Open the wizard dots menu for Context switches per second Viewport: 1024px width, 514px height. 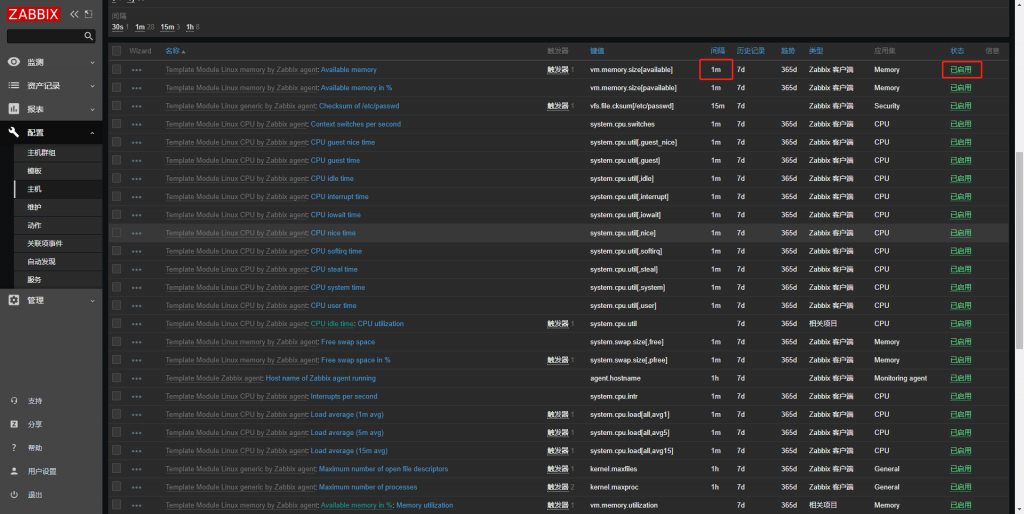(x=136, y=125)
